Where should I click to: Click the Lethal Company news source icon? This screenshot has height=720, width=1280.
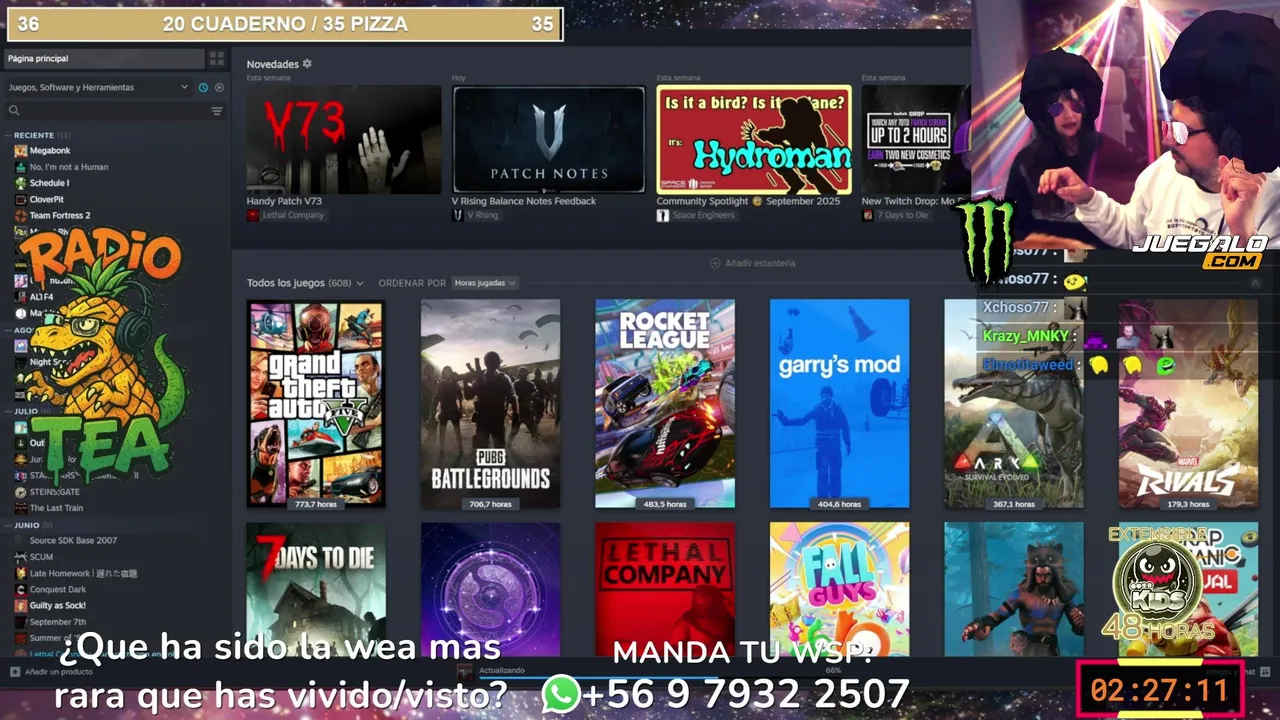253,215
